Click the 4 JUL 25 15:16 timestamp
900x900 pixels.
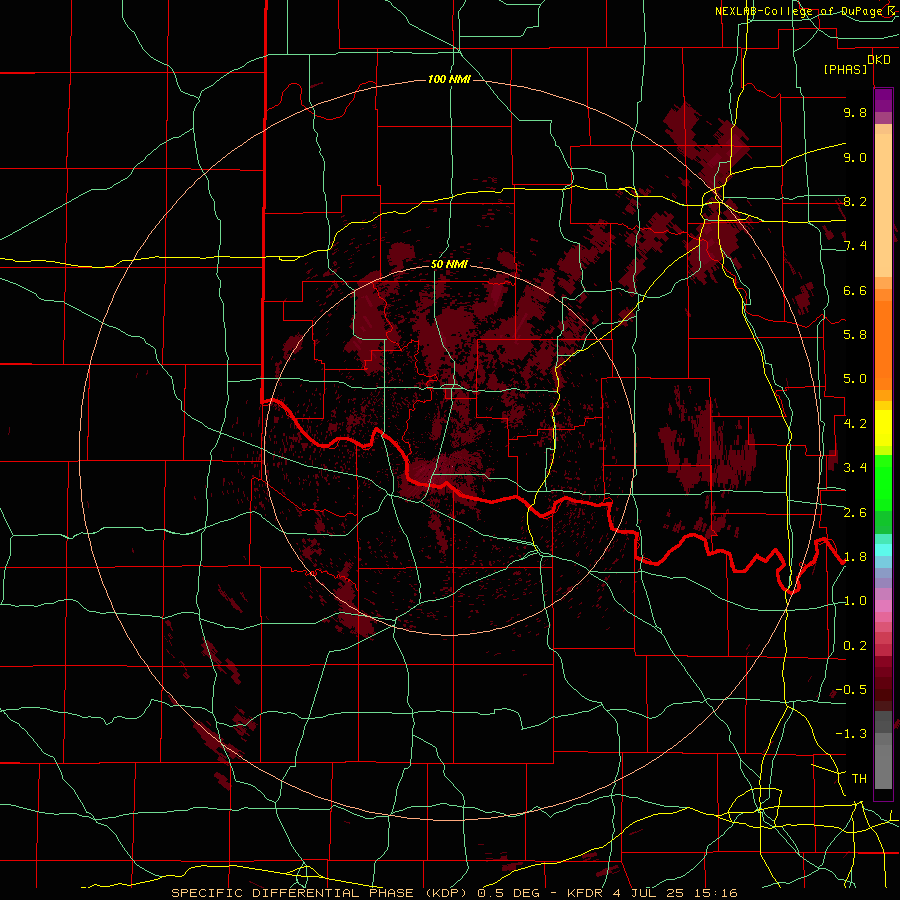point(674,893)
